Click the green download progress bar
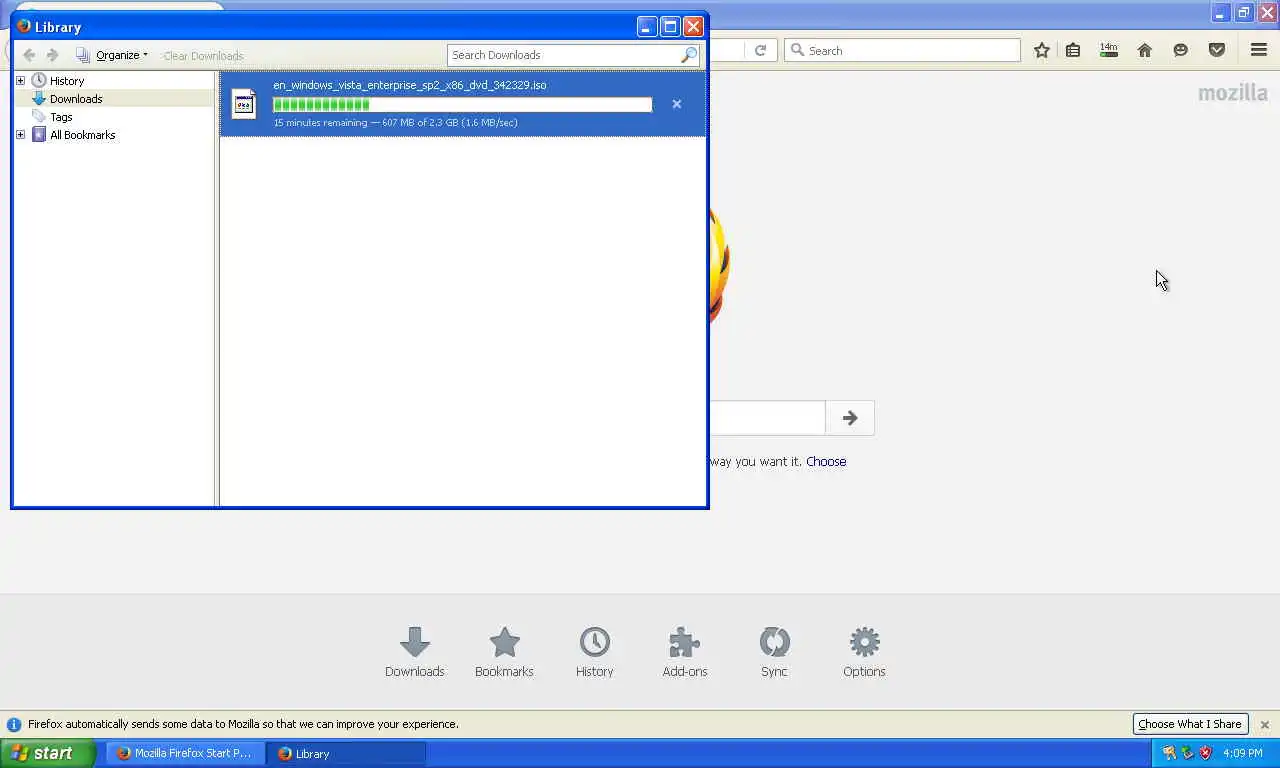 pos(462,105)
